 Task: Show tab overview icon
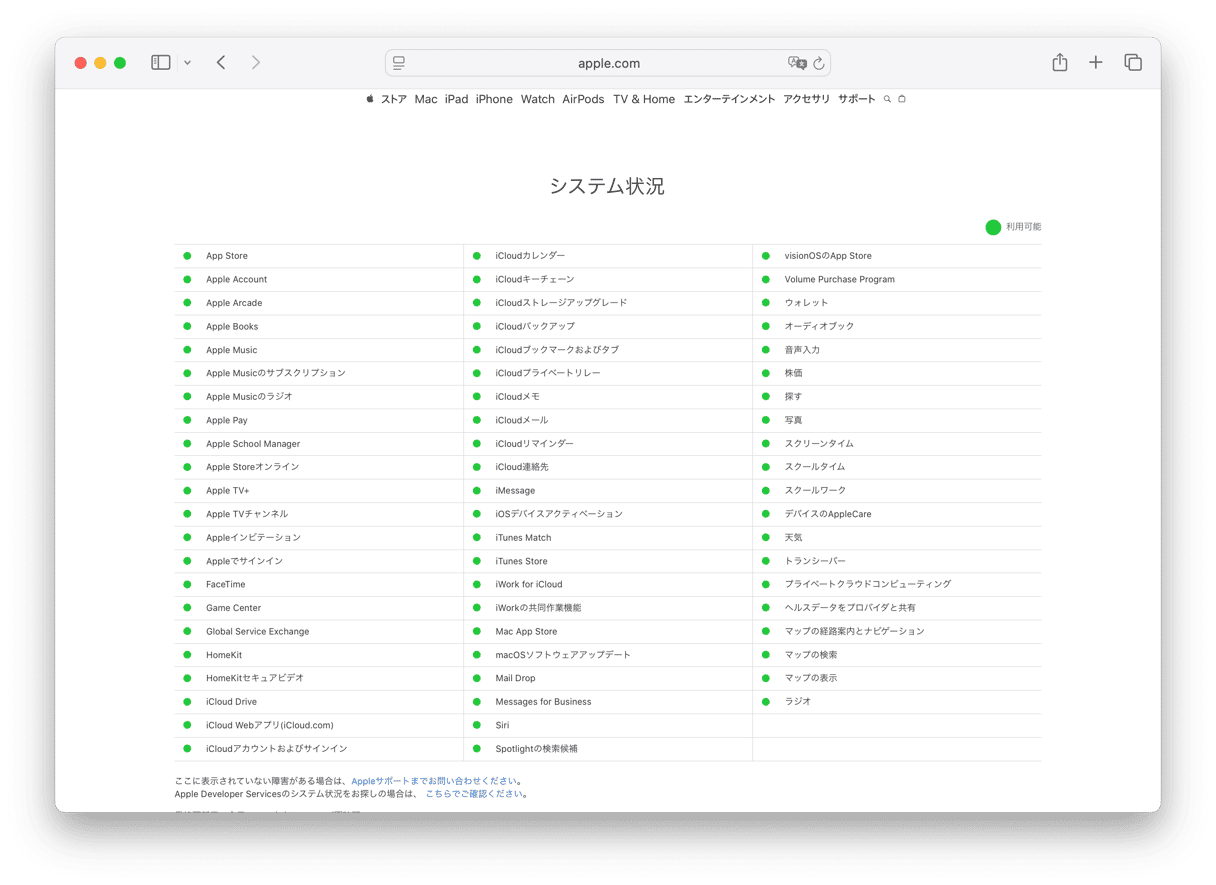coord(1133,63)
